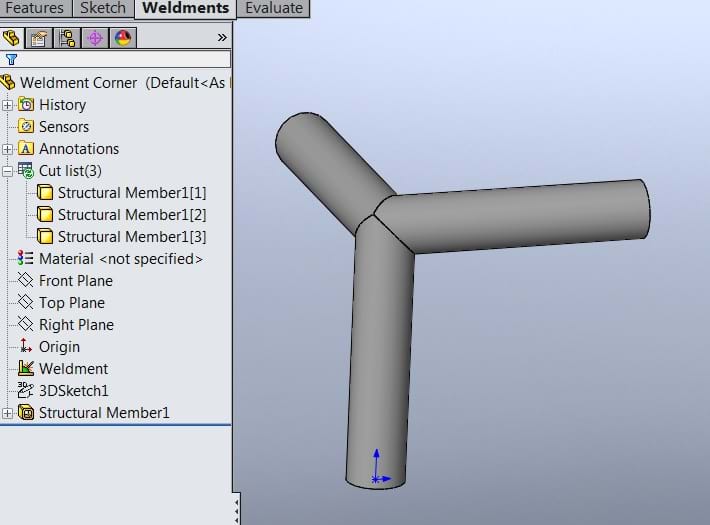
Task: Show more manager tabs with double chevron
Action: [222, 38]
